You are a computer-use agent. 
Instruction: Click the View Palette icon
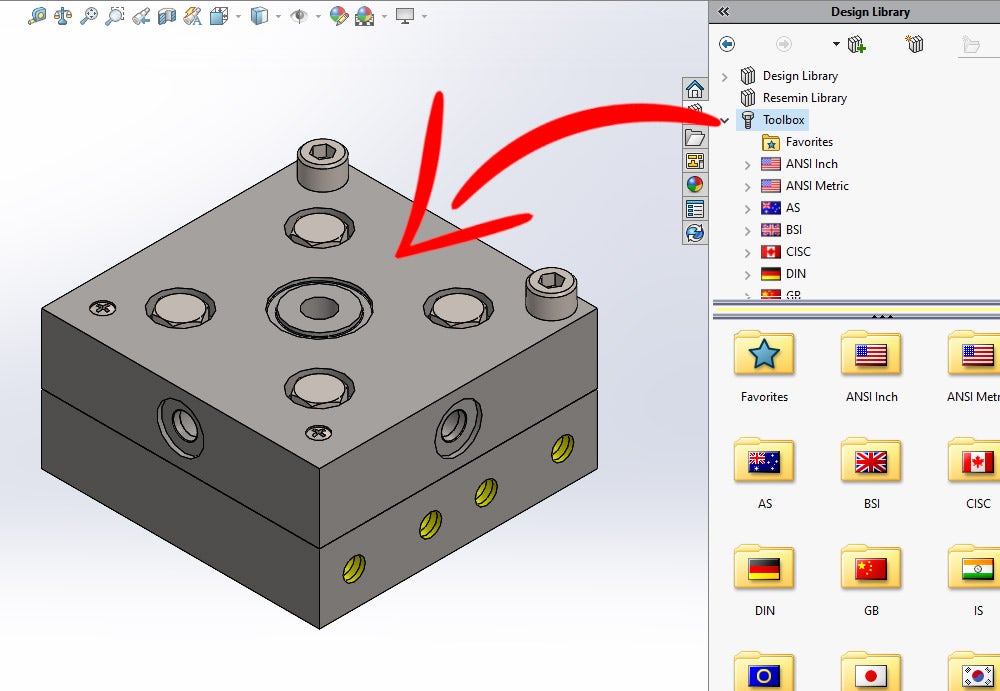(695, 160)
